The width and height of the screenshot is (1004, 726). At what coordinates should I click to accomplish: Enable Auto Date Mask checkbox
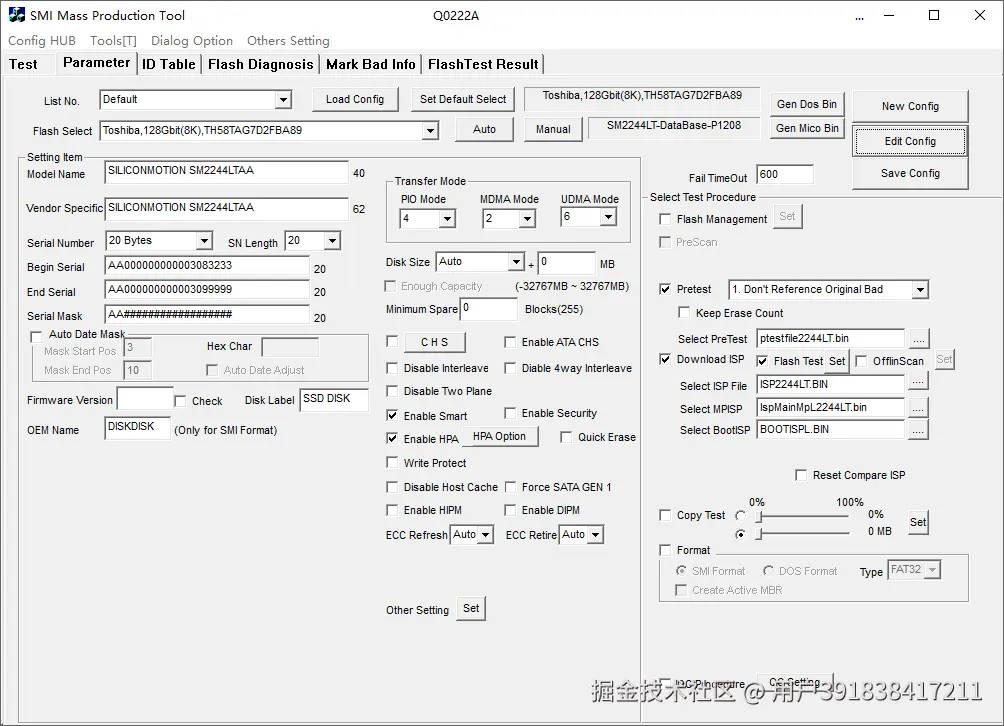click(x=36, y=336)
